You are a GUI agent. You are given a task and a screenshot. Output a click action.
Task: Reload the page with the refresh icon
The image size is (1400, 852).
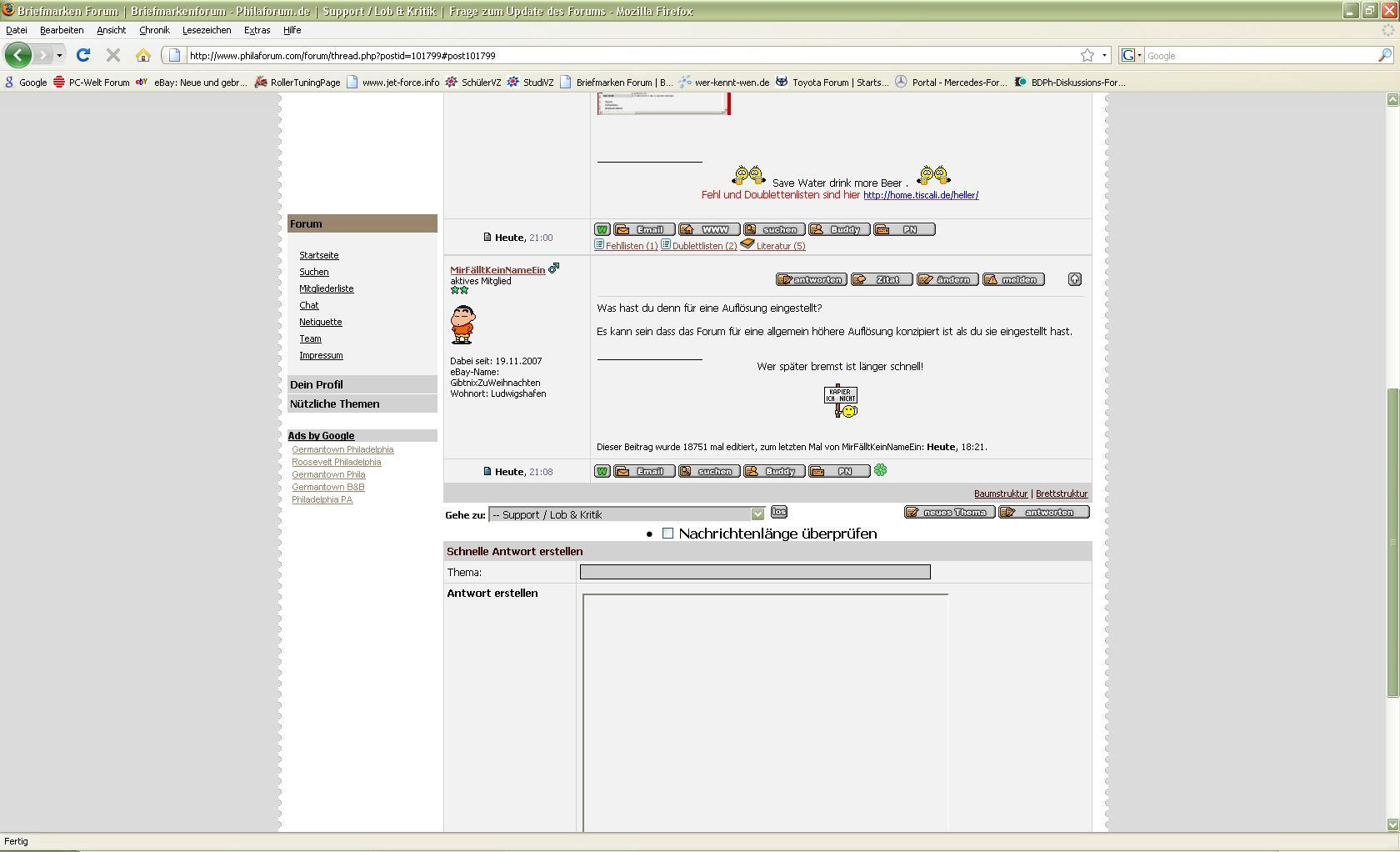point(83,55)
